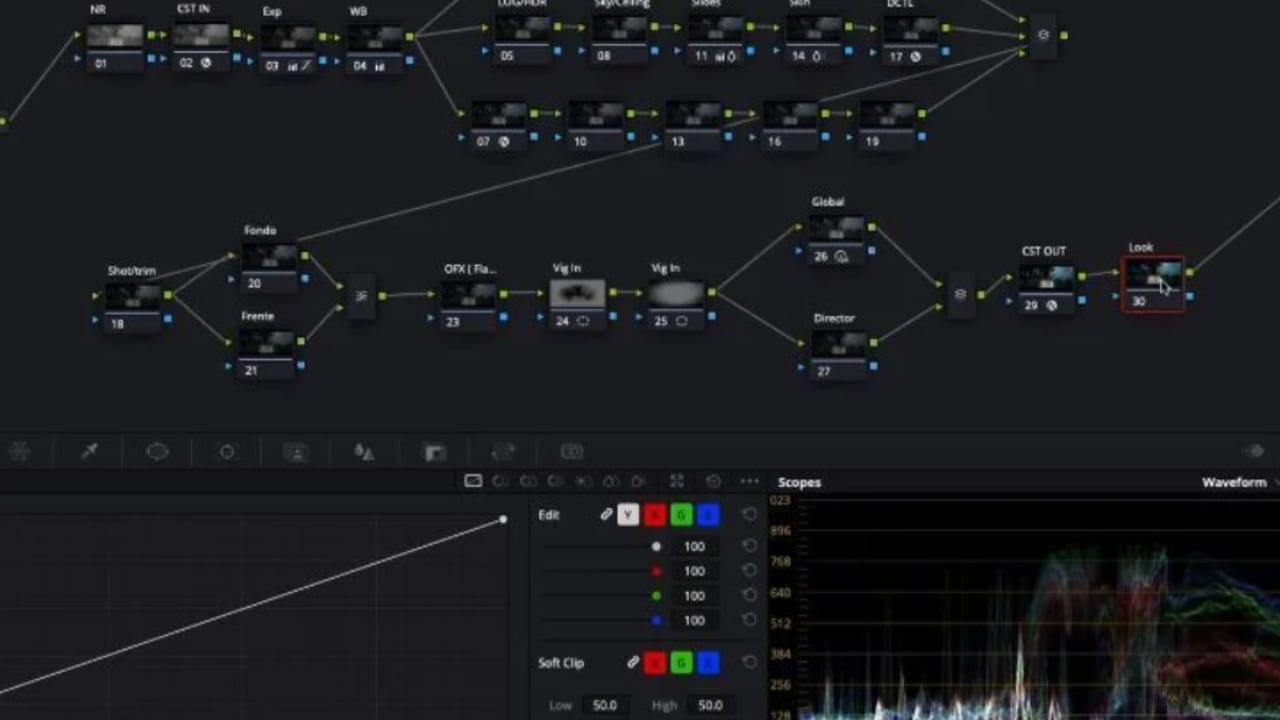Viewport: 1280px width, 720px height.
Task: Open the Waveform scope type dropdown
Action: coord(1240,482)
